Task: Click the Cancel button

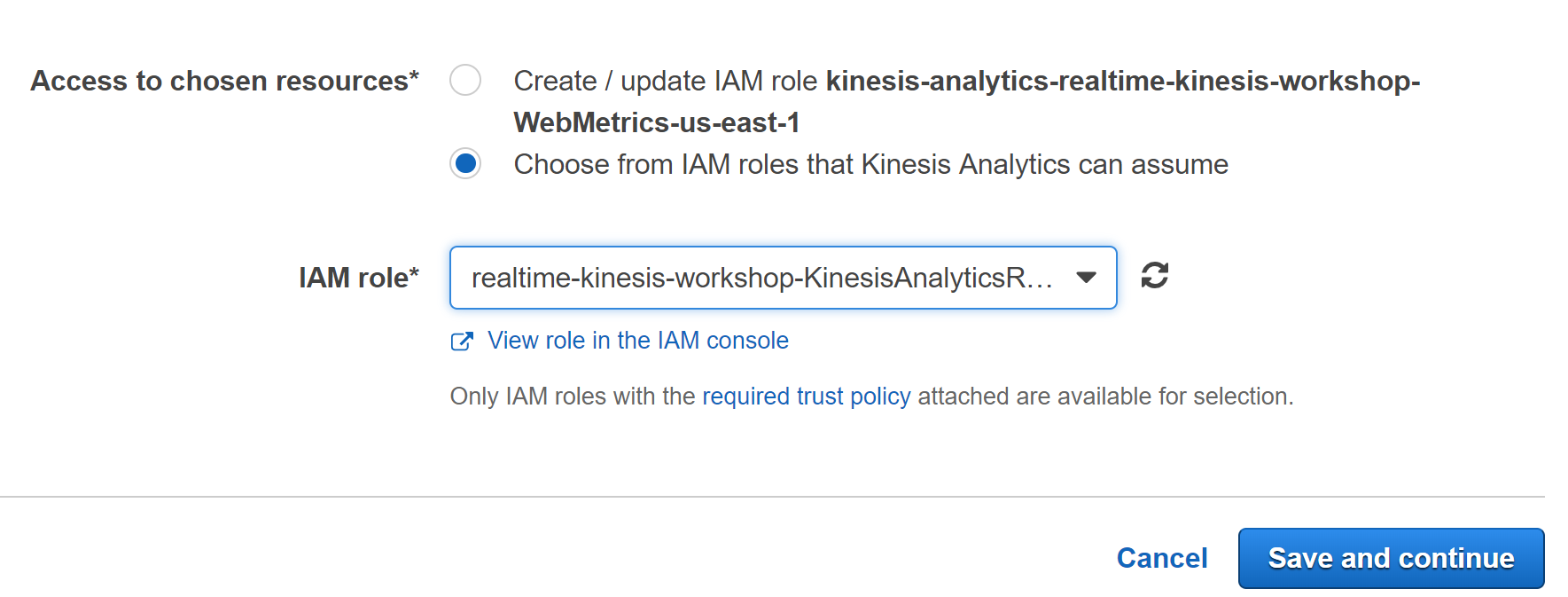Action: pos(1161,558)
